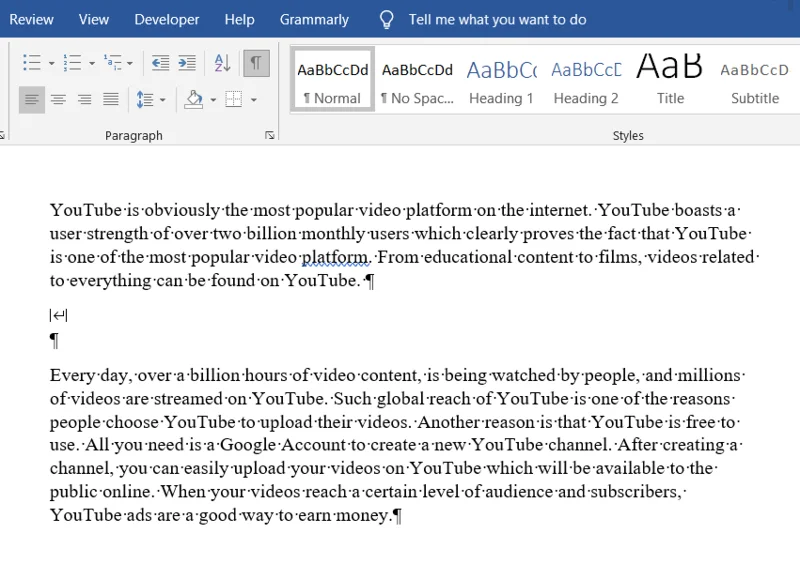Viewport: 800px width, 564px height.
Task: Click the line break symbol in document
Action: coord(59,315)
